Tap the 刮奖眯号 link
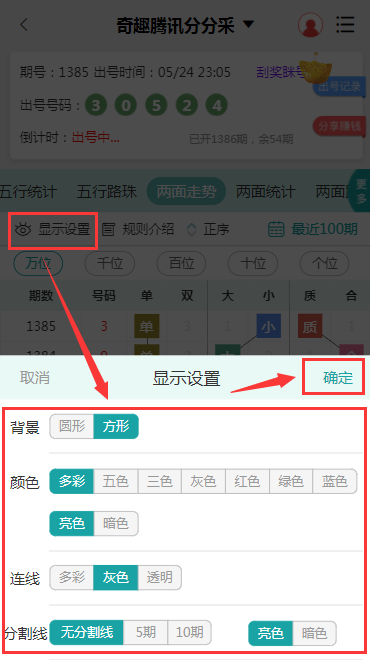This screenshot has width=370, height=661. 280,72
